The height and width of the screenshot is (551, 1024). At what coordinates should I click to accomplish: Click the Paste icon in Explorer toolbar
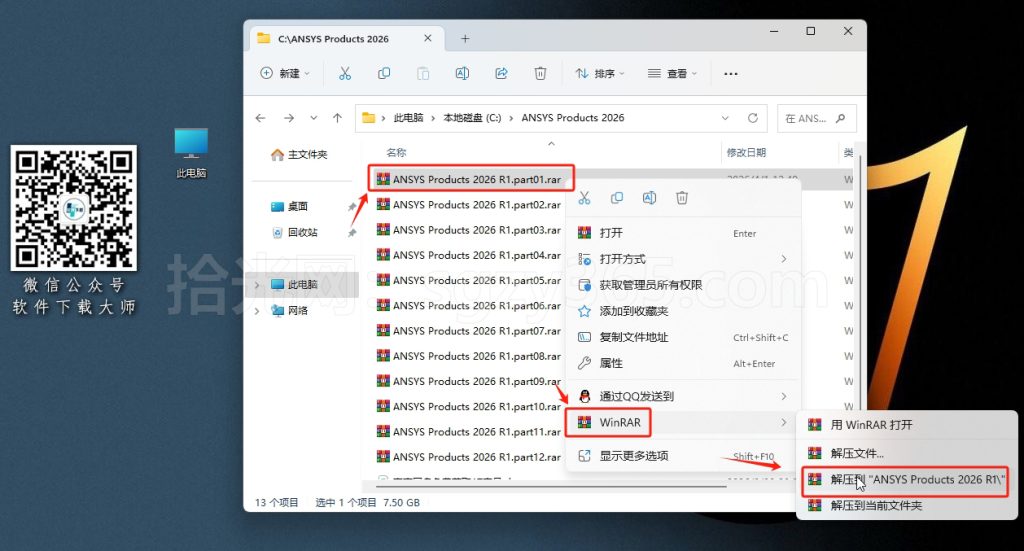pos(423,74)
